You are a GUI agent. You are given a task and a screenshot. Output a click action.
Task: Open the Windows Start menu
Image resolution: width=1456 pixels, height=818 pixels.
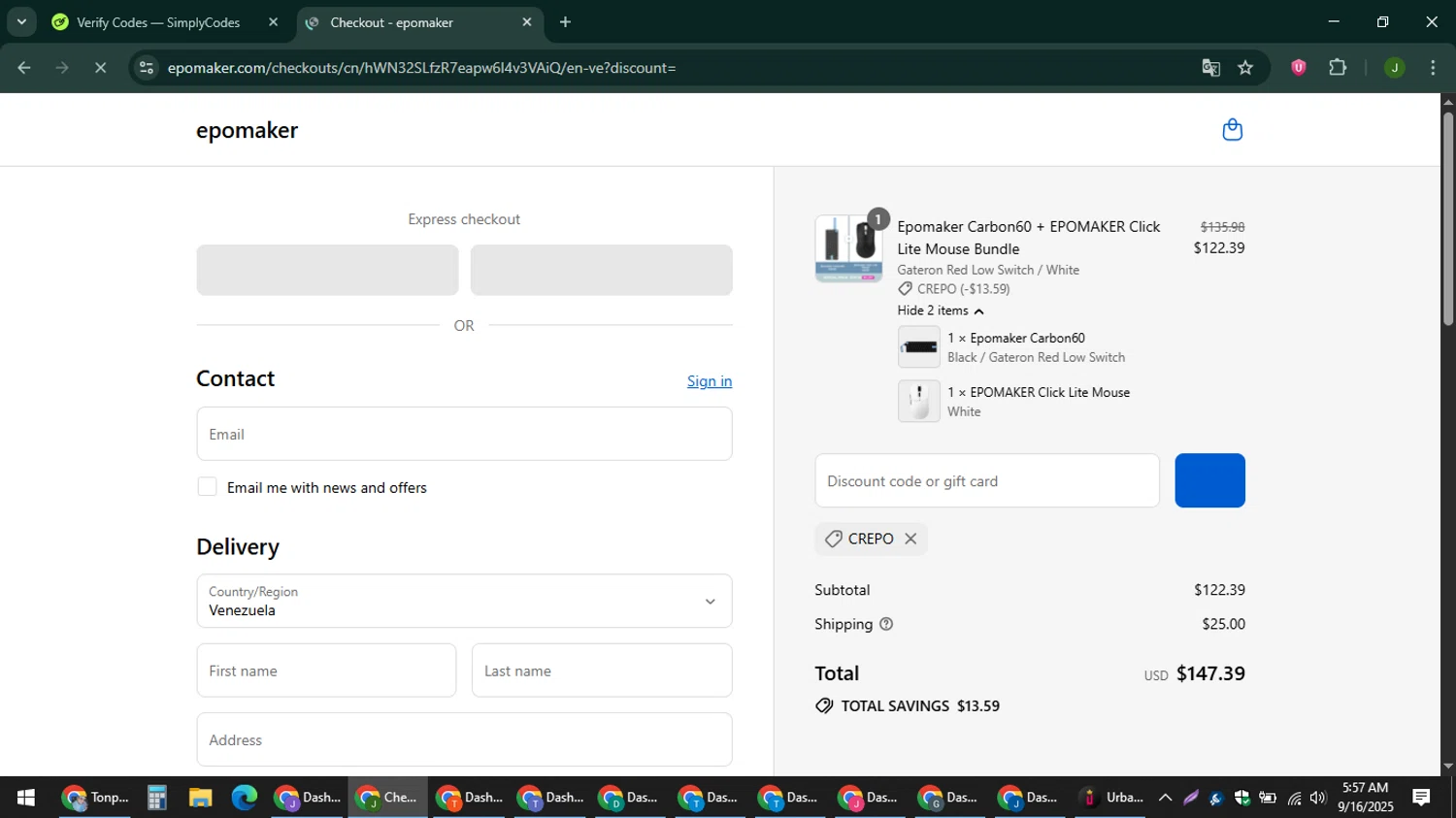point(26,798)
